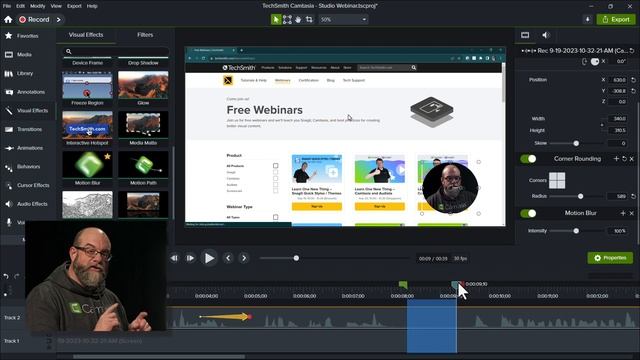
Task: Click the playback scrubber handle
Action: [x=296, y=258]
